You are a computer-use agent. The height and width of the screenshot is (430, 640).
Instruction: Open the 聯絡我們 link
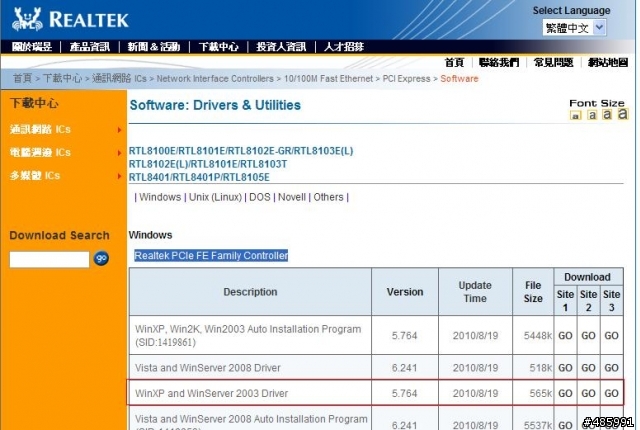[x=499, y=62]
